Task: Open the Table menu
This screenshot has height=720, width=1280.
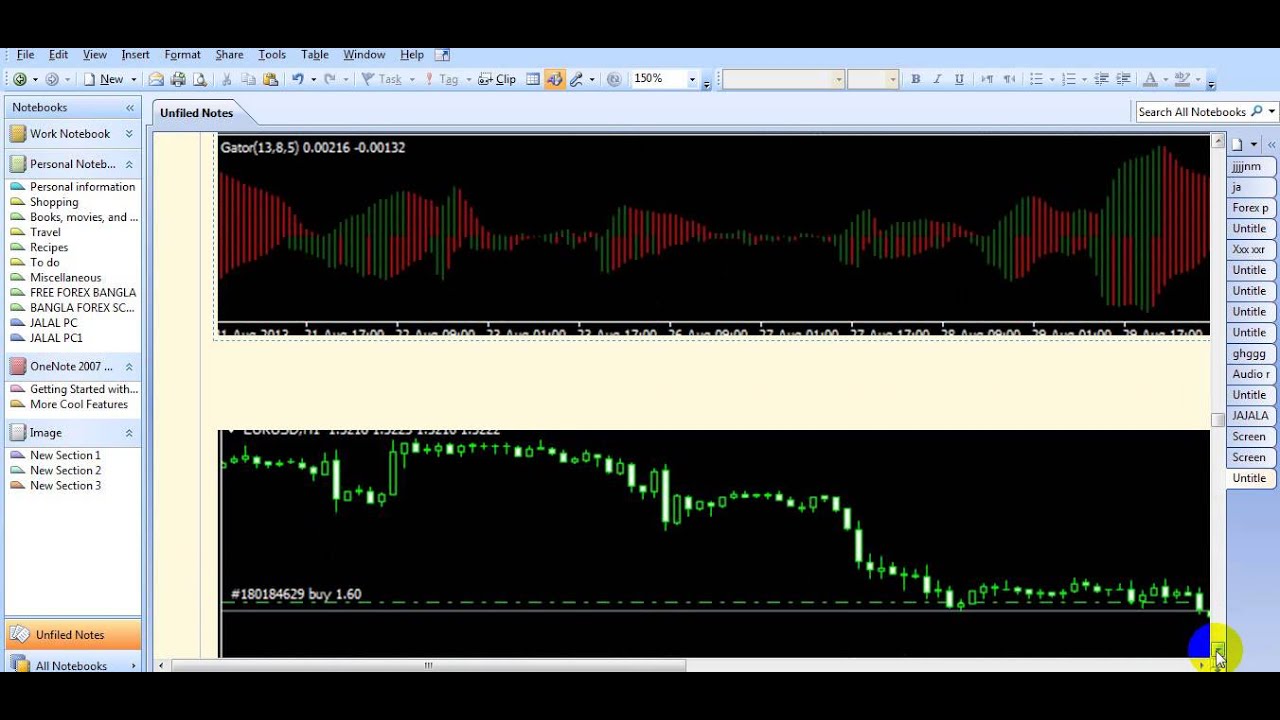Action: [315, 55]
